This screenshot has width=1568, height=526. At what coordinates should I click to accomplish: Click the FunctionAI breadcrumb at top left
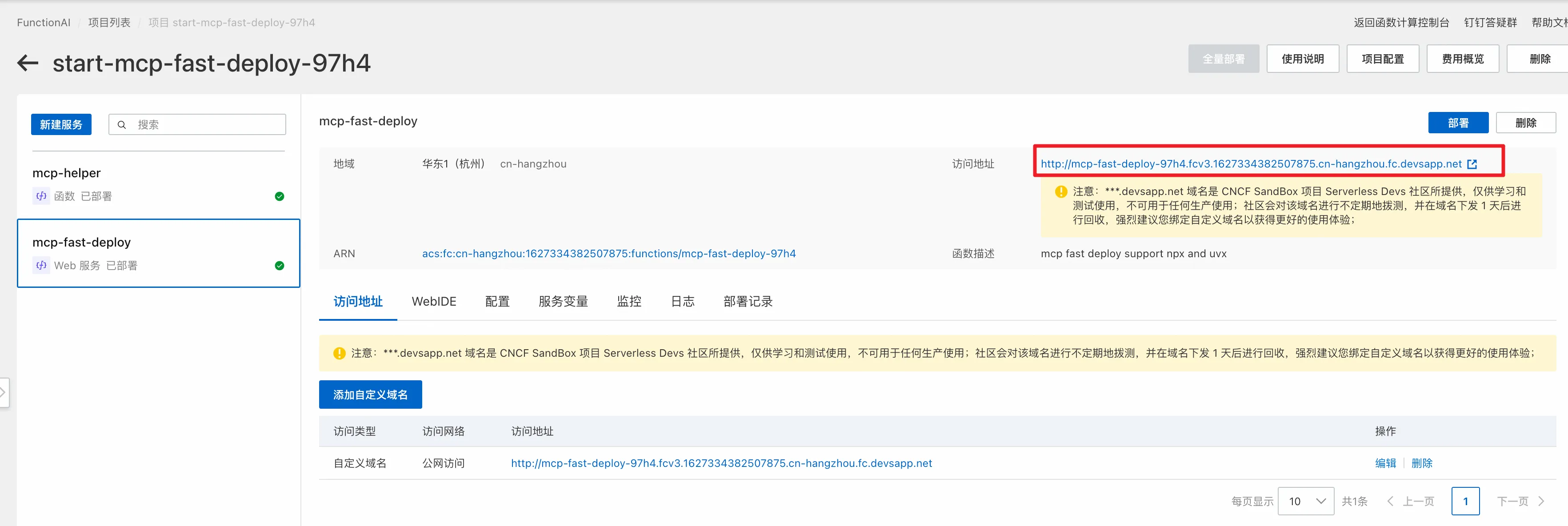[x=43, y=22]
